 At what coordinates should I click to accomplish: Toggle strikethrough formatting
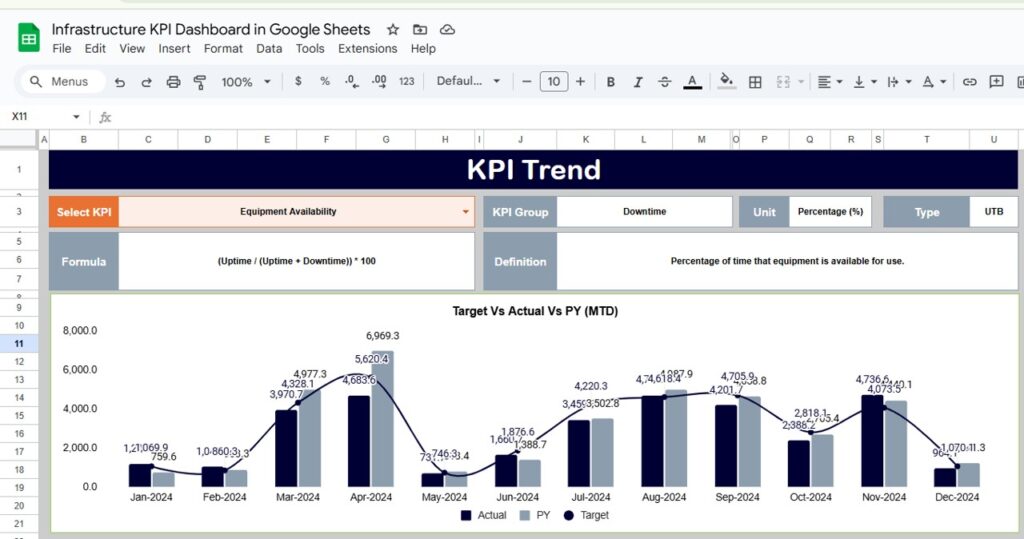pos(664,82)
